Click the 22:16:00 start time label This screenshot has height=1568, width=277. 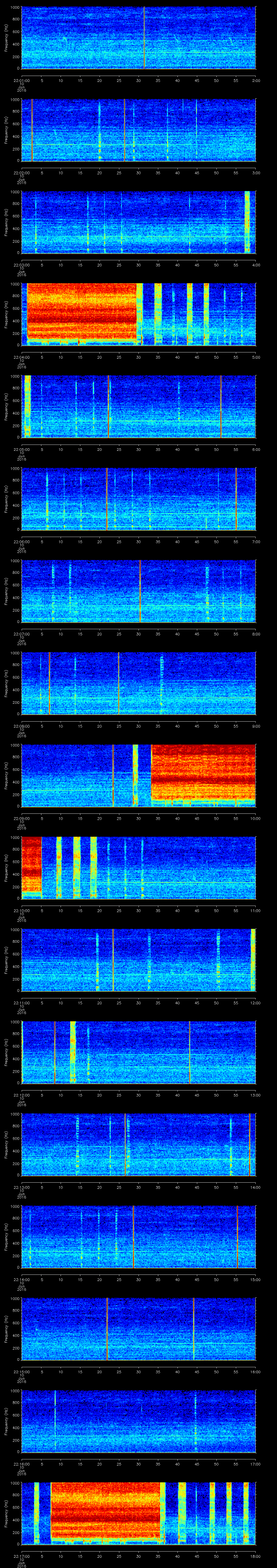pyautogui.click(x=21, y=1464)
